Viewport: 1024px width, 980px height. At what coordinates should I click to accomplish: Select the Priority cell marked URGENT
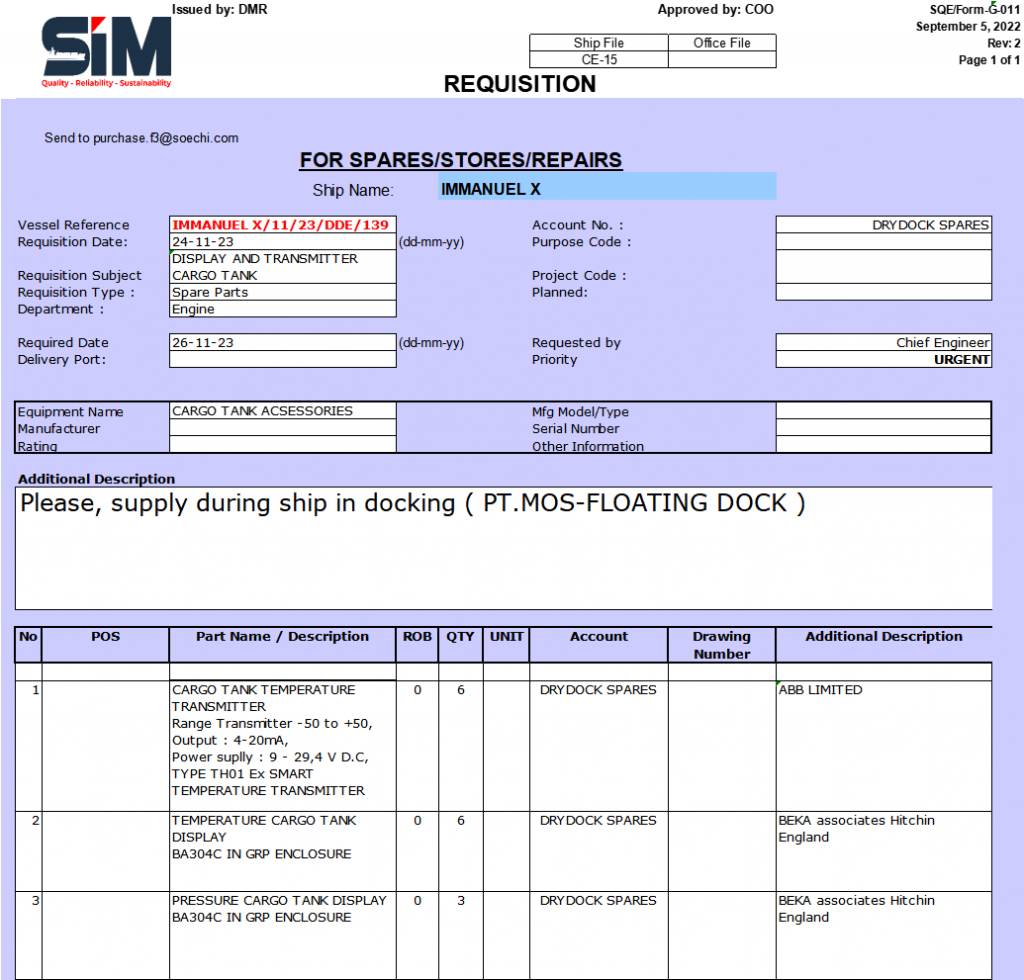tap(883, 360)
